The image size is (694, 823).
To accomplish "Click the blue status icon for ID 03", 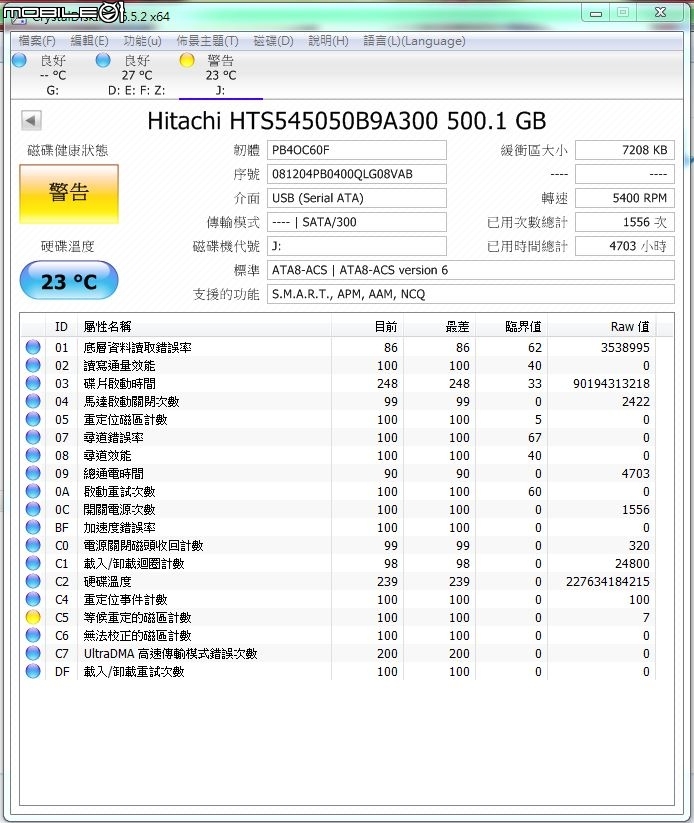I will [33, 383].
